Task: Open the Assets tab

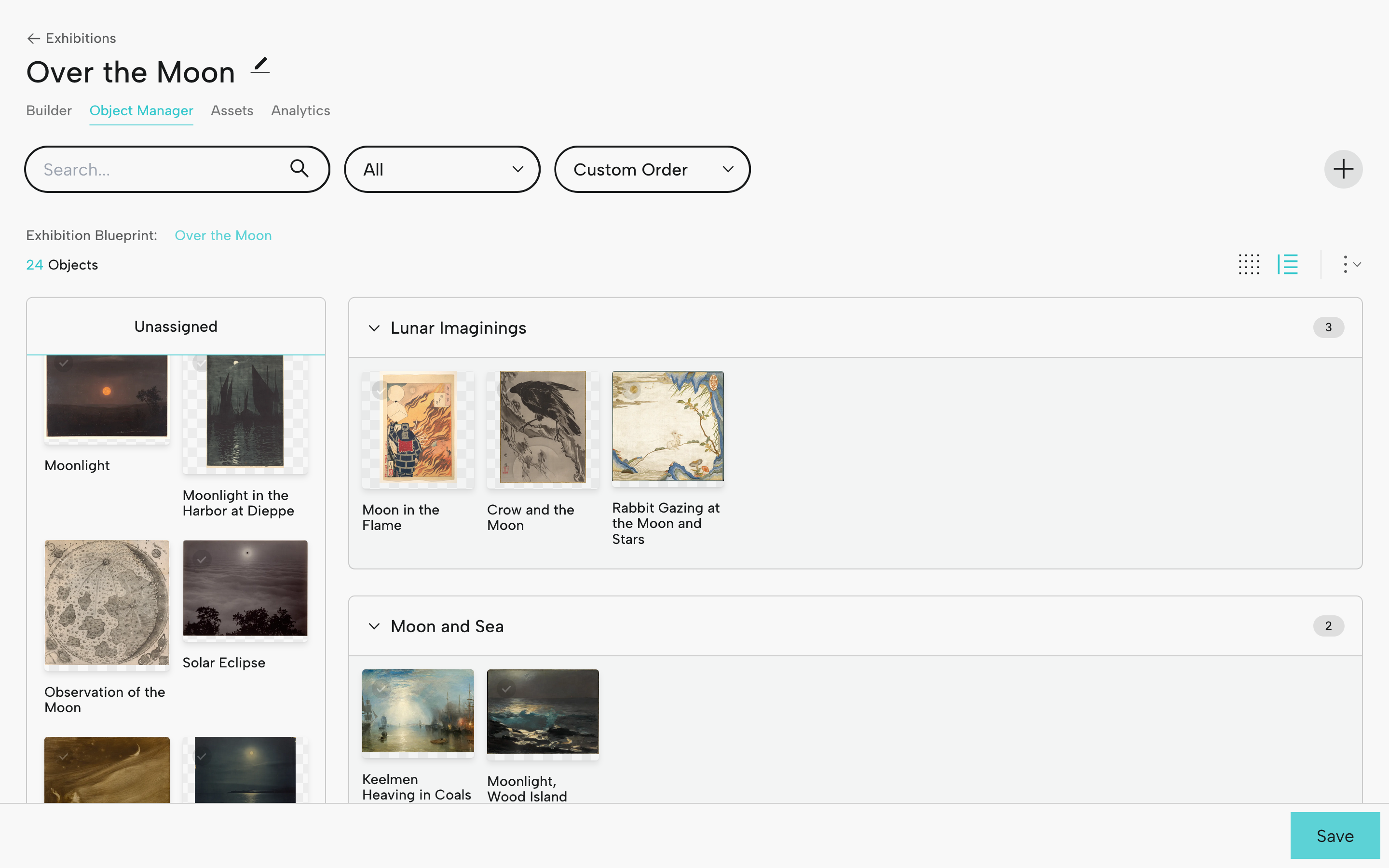Action: coord(232,110)
